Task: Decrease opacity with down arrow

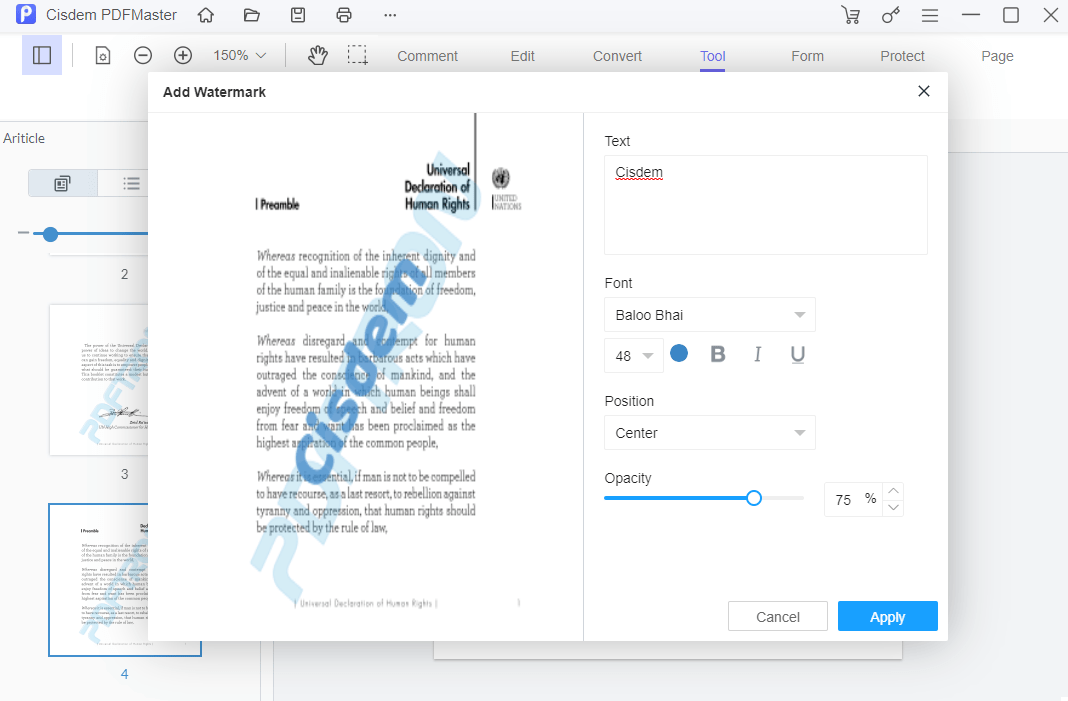Action: pyautogui.click(x=894, y=508)
